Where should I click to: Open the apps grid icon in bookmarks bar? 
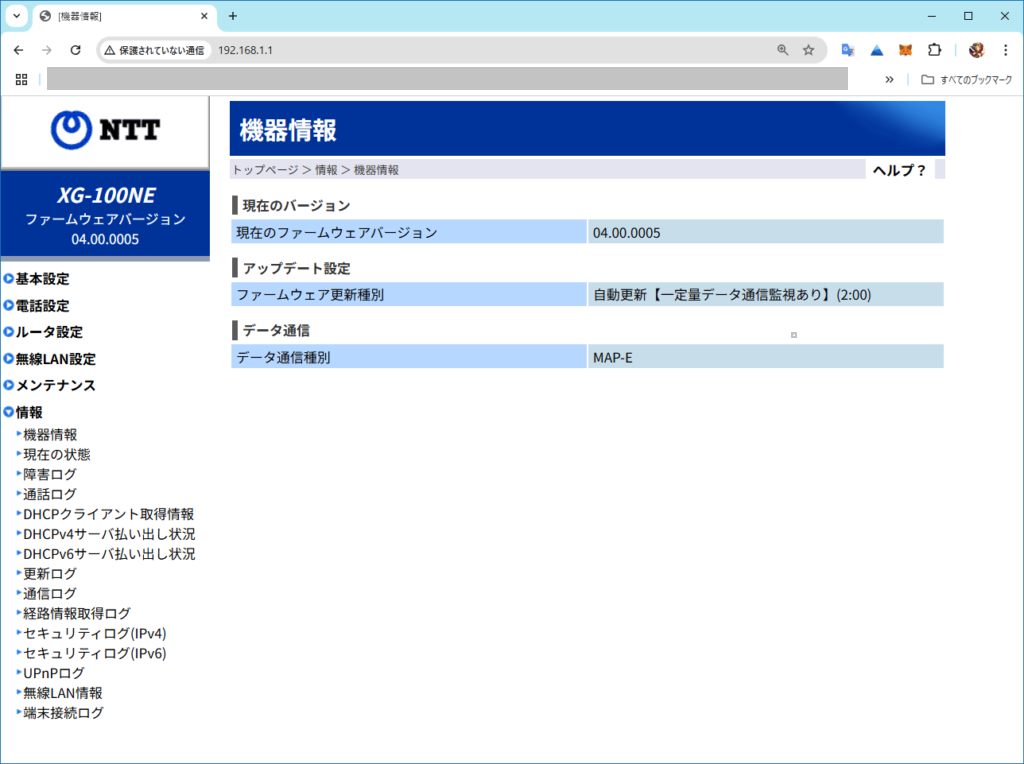click(x=21, y=79)
